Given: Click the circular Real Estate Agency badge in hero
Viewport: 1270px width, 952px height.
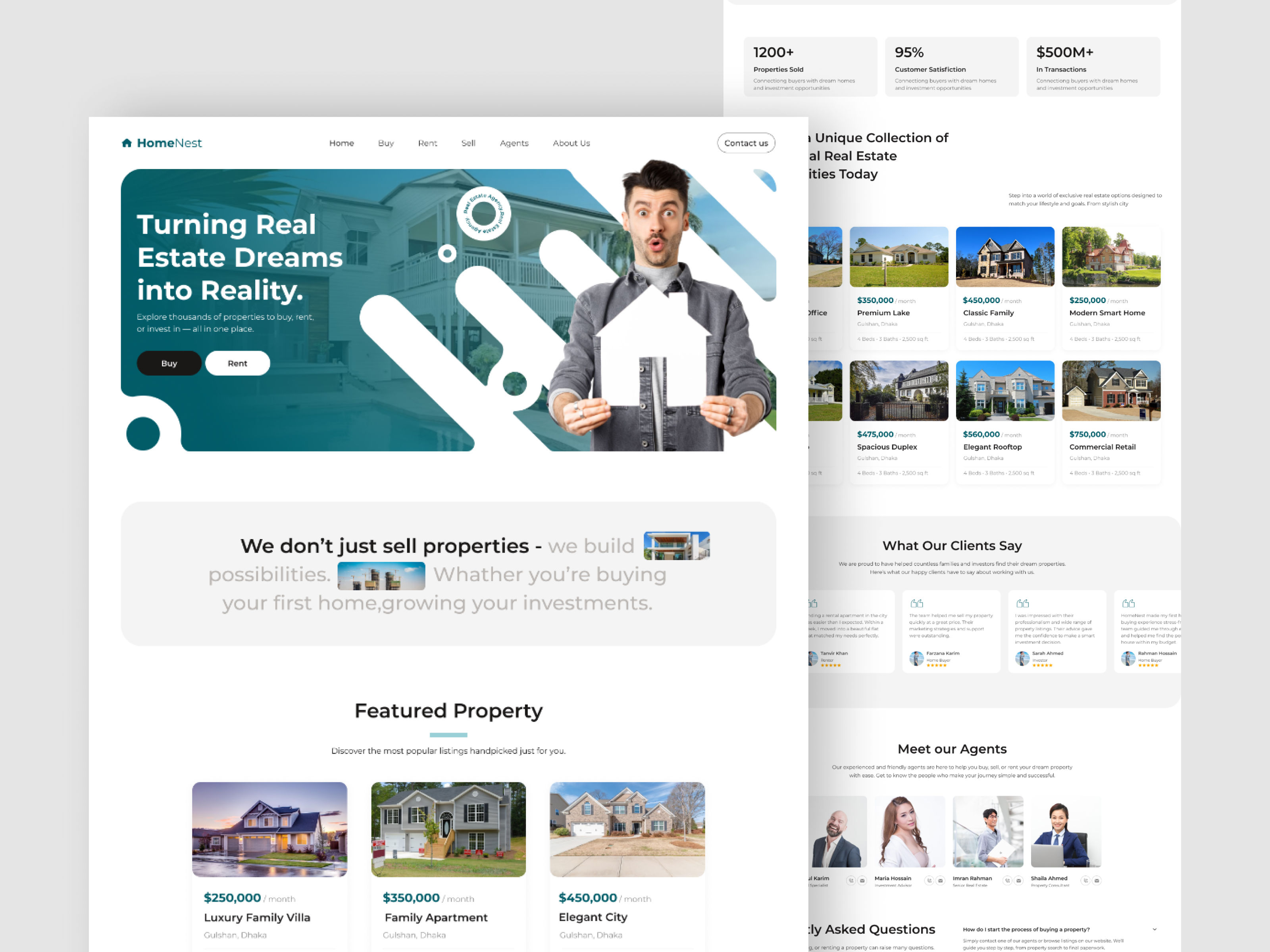Looking at the screenshot, I should coord(483,213).
